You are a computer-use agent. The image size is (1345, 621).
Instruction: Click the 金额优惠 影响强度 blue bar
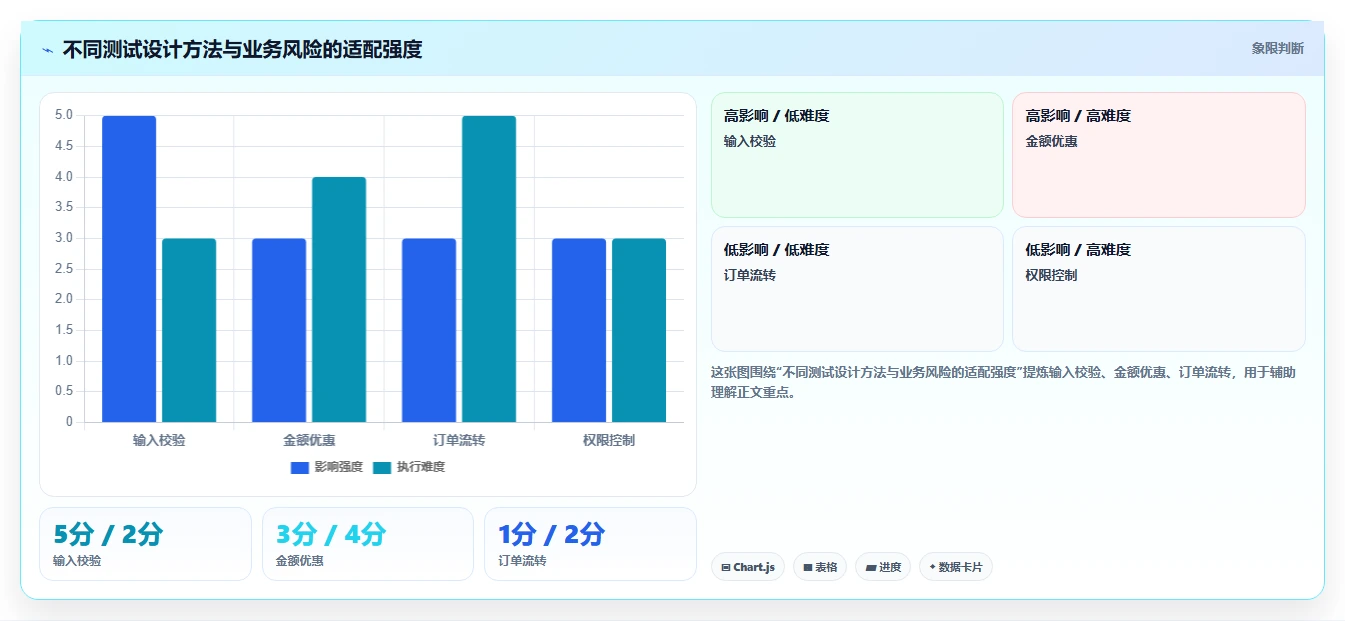coord(279,330)
